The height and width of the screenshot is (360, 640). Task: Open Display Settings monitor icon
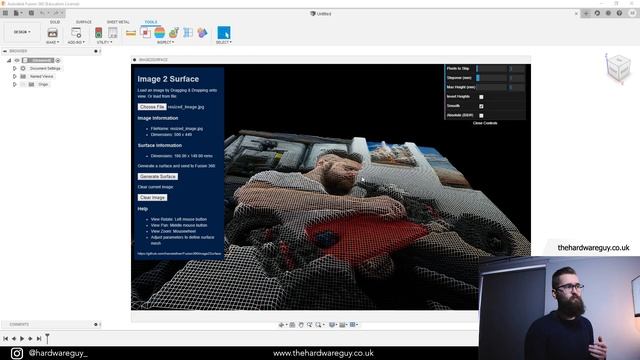tap(333, 325)
